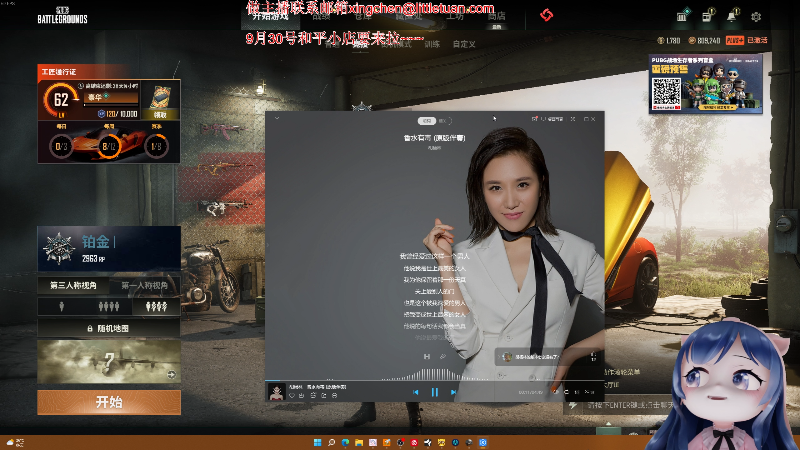Open PUBG settings gear icon

click(x=756, y=16)
